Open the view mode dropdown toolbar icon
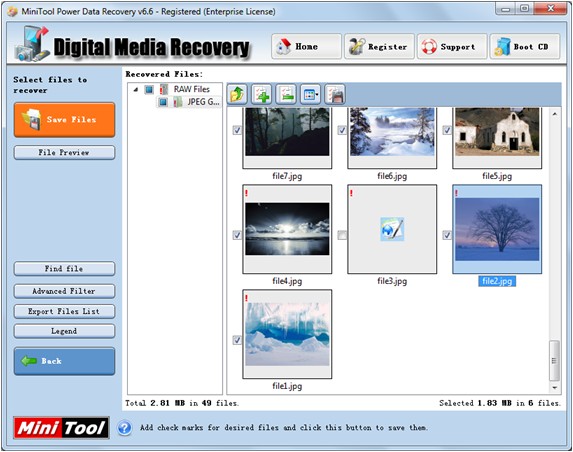Image resolution: width=573 pixels, height=452 pixels. click(311, 95)
